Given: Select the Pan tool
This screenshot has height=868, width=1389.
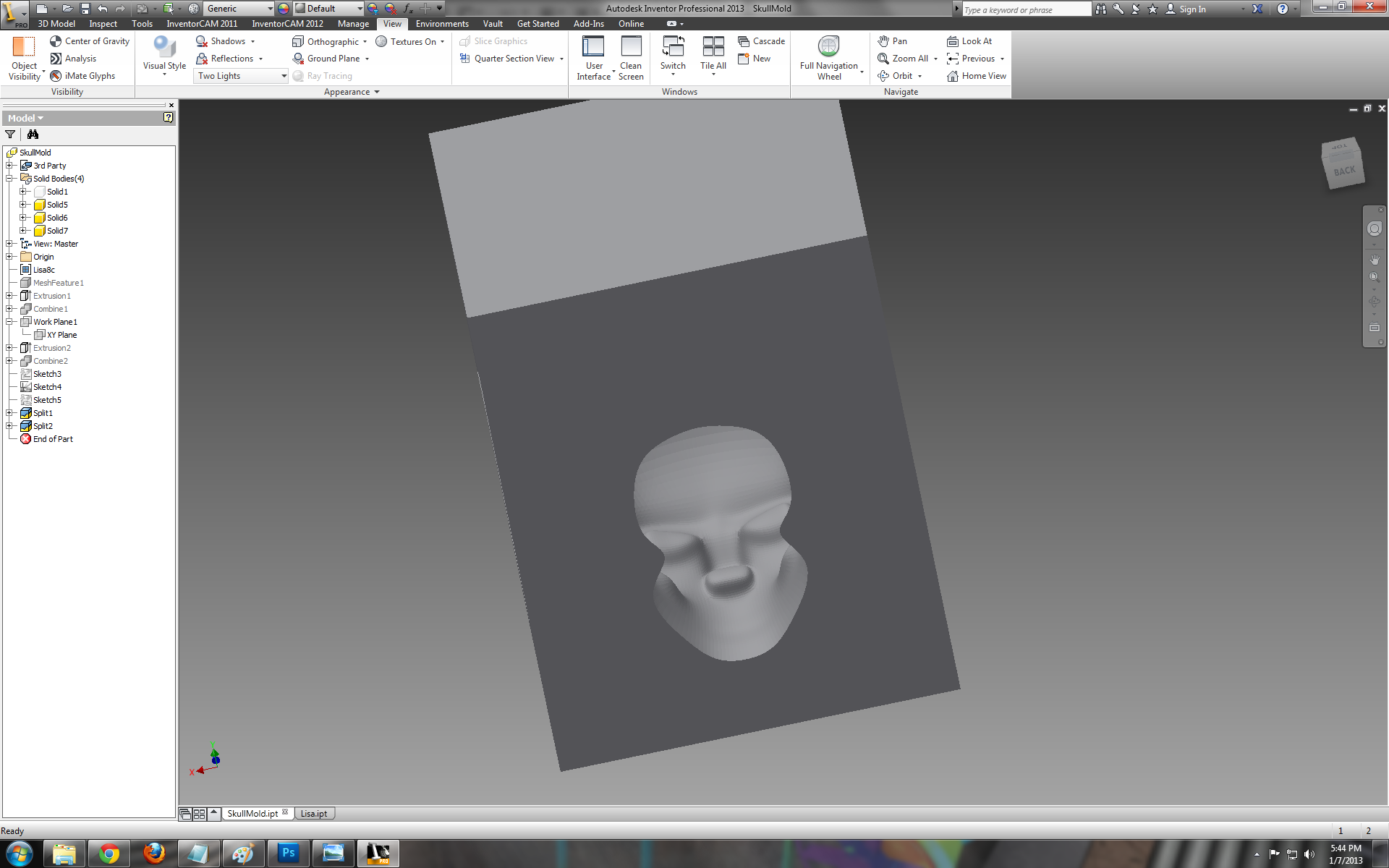Looking at the screenshot, I should pos(892,41).
